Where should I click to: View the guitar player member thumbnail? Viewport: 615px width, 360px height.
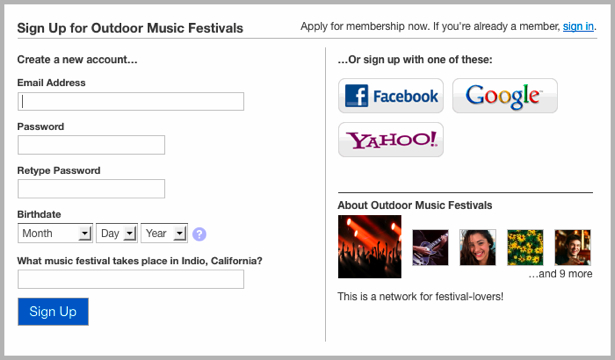pos(430,247)
